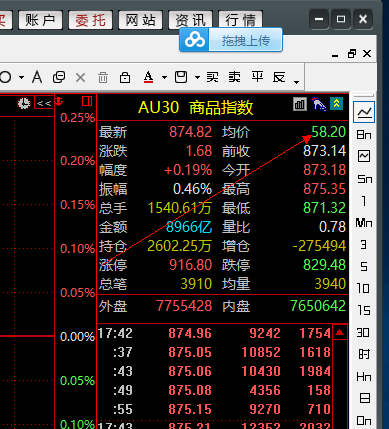The height and width of the screenshot is (429, 389).
Task: Click the clock icon on chart header
Action: (24, 103)
